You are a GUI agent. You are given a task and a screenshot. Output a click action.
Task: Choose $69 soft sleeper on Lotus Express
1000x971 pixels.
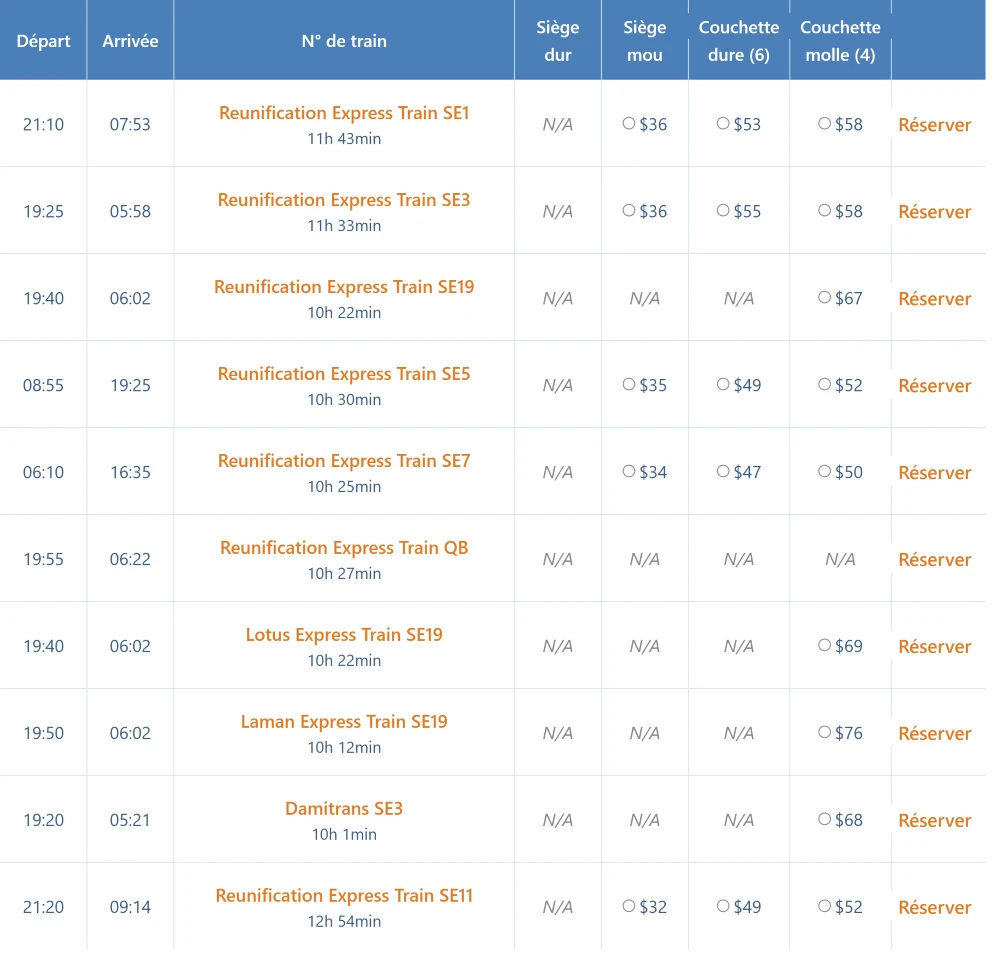point(825,645)
